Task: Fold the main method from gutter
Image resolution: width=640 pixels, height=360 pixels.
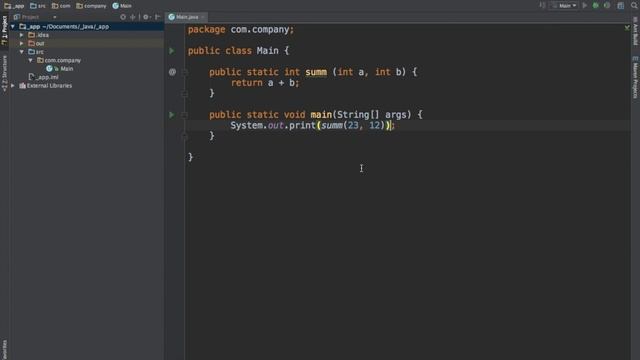Action: (184, 115)
